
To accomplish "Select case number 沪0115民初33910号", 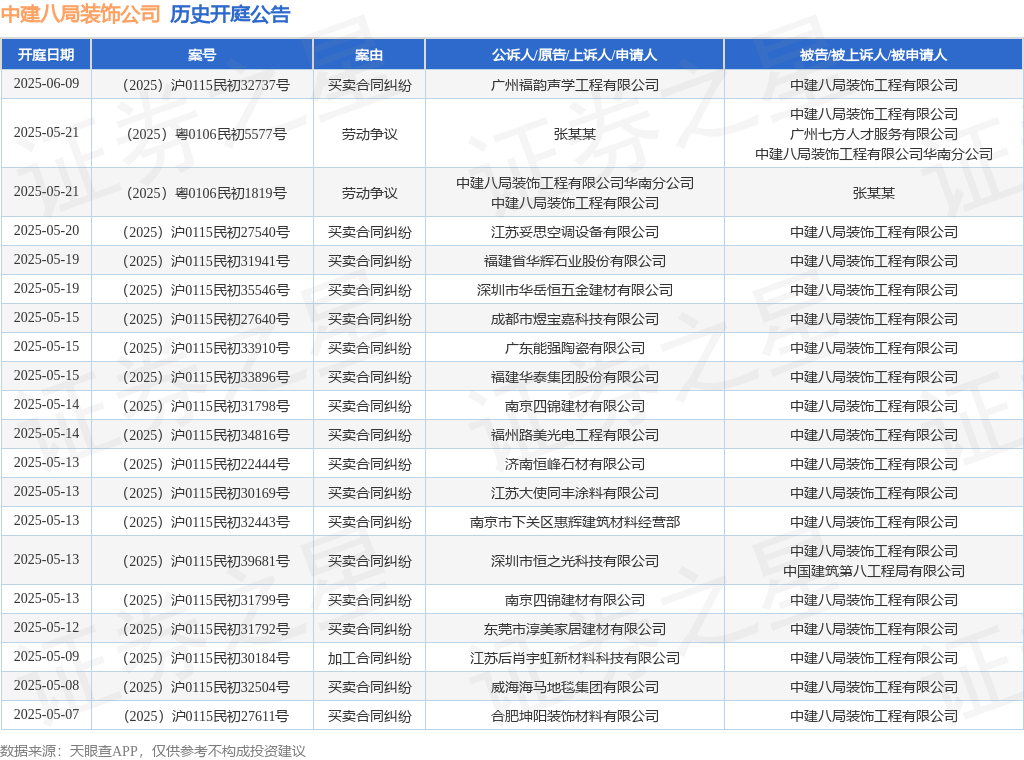I will [x=206, y=348].
